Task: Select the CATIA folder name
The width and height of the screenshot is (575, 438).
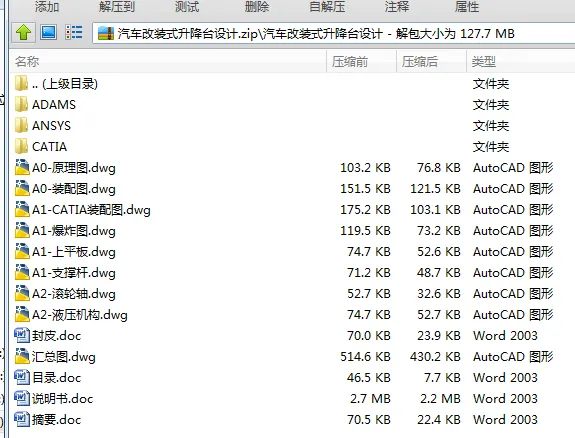Action: (x=50, y=146)
